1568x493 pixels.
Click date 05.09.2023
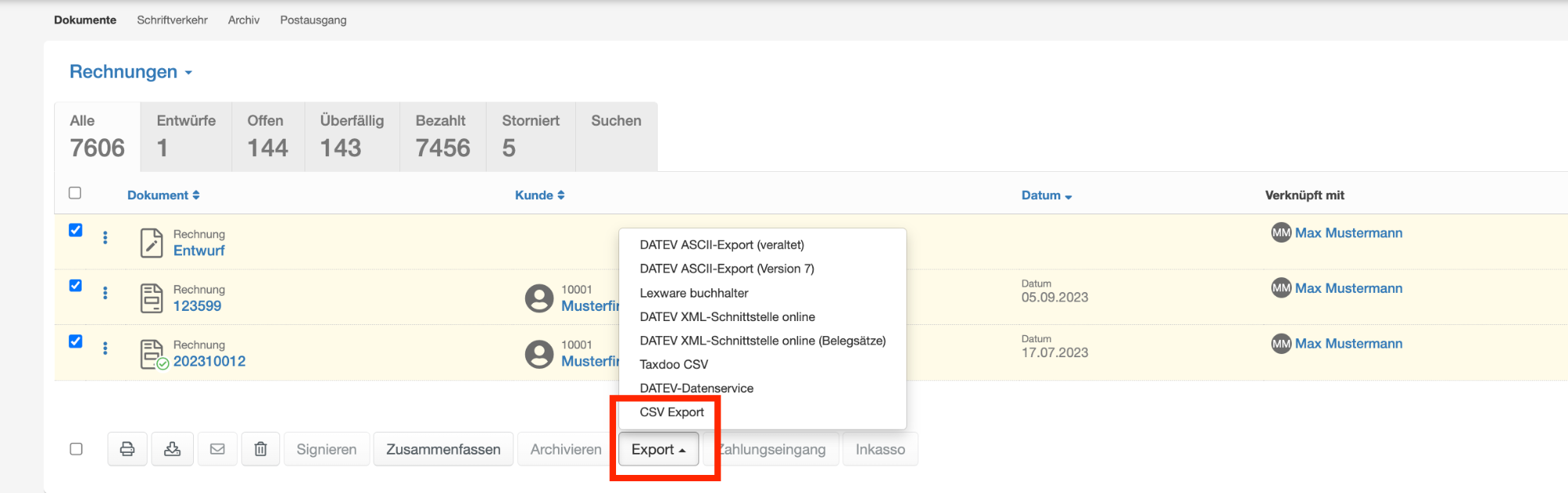(1055, 298)
